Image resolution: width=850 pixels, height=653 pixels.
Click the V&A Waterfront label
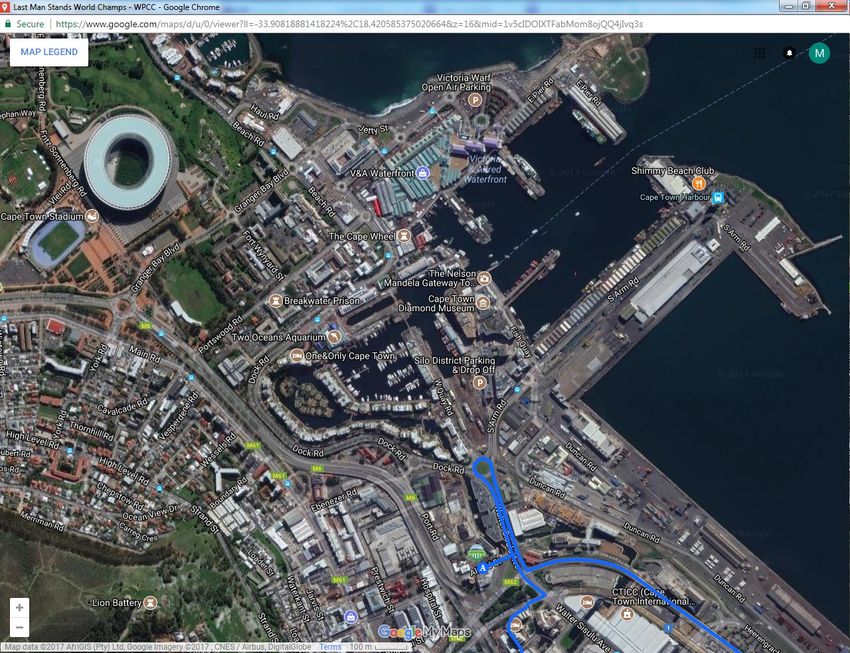(382, 173)
